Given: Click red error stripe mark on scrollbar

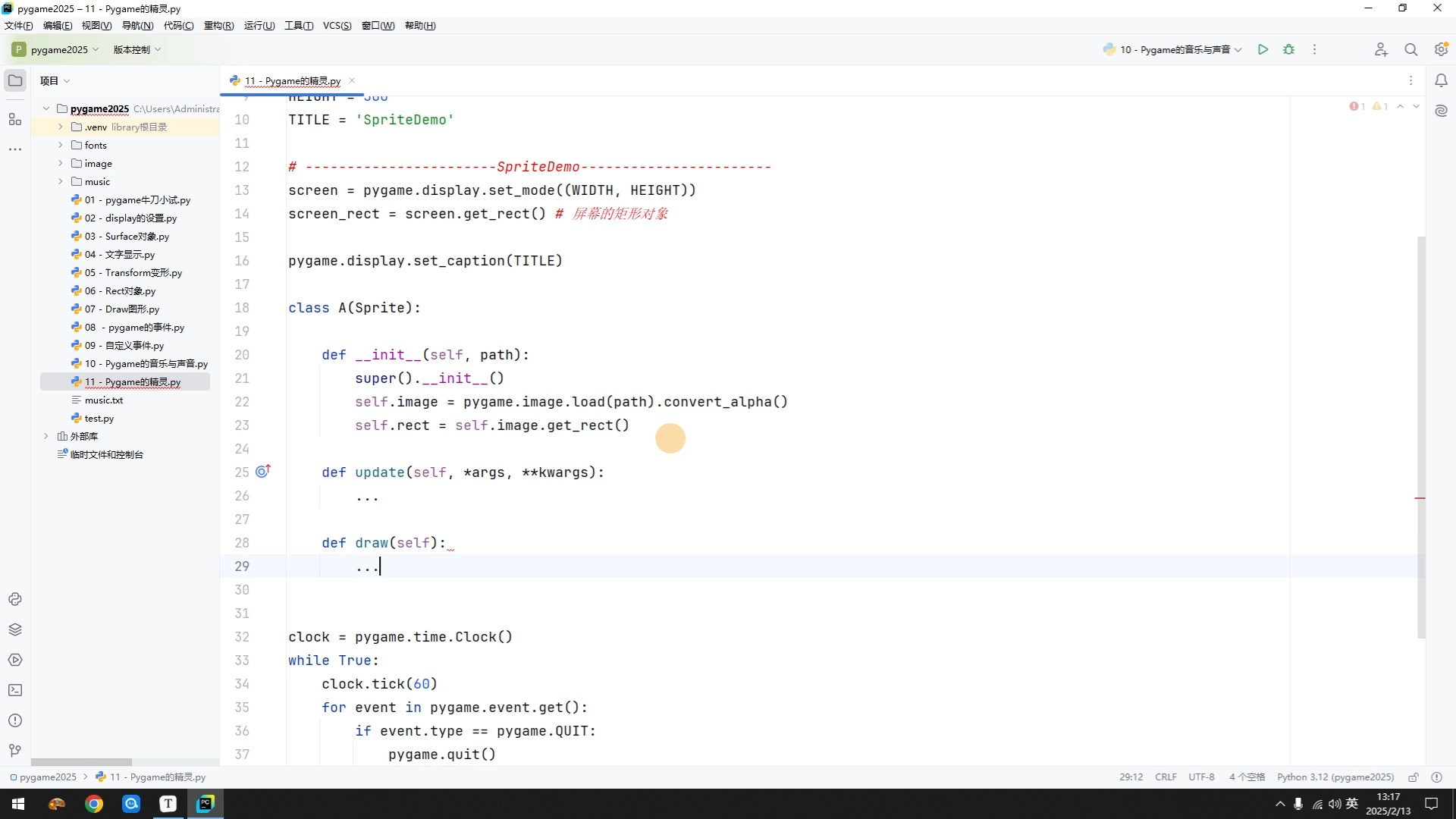Looking at the screenshot, I should [x=1420, y=498].
